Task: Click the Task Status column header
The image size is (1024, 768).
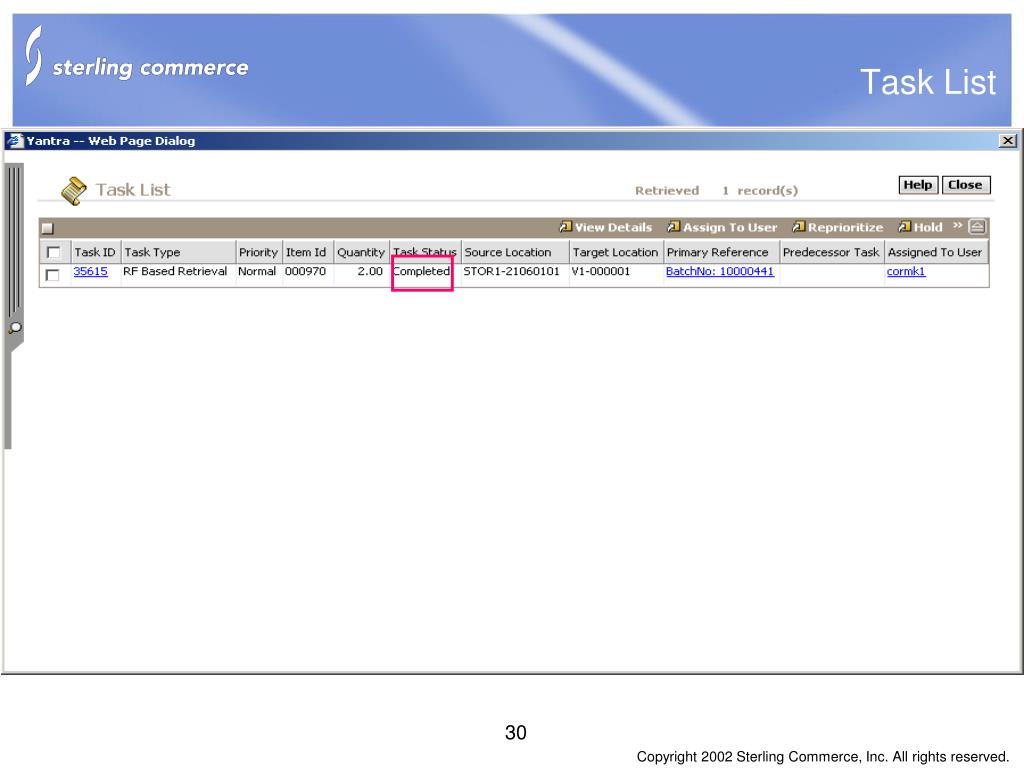Action: (424, 251)
